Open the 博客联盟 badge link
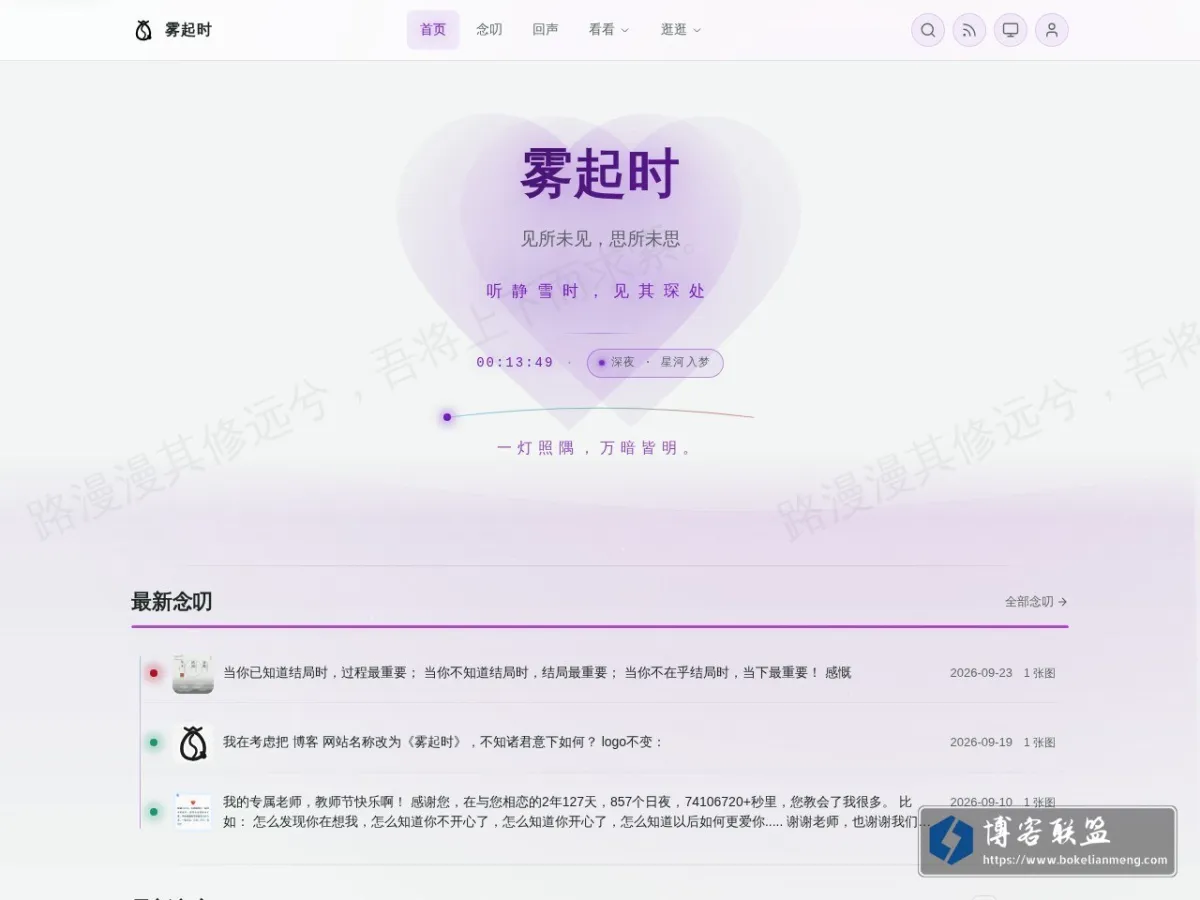 pos(1048,841)
